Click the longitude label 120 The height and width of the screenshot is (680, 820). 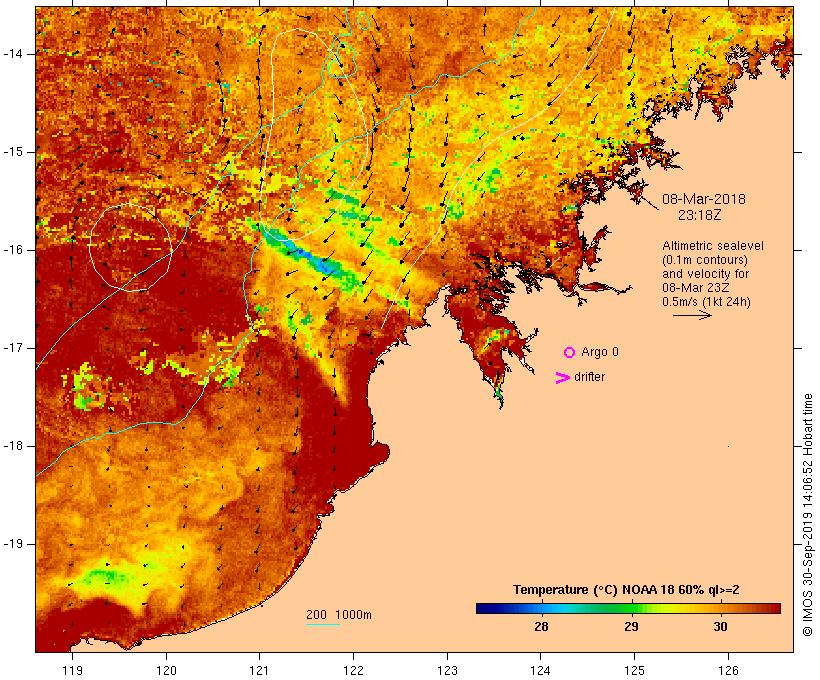pos(166,670)
